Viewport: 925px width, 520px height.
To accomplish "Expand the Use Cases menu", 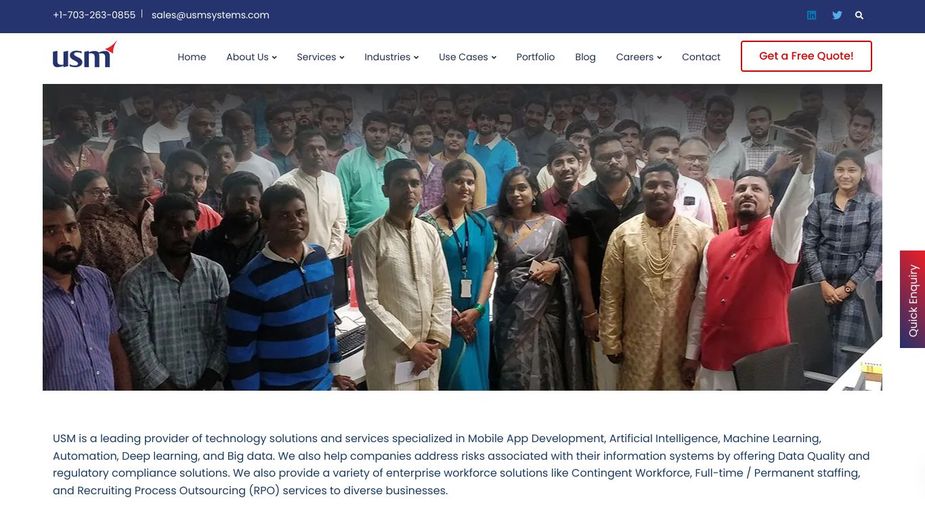I will 467,57.
